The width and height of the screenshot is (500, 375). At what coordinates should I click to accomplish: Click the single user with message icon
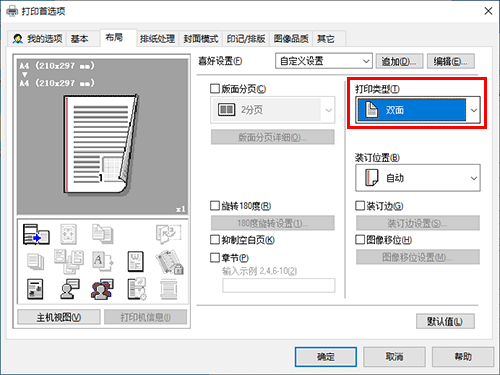[69, 289]
